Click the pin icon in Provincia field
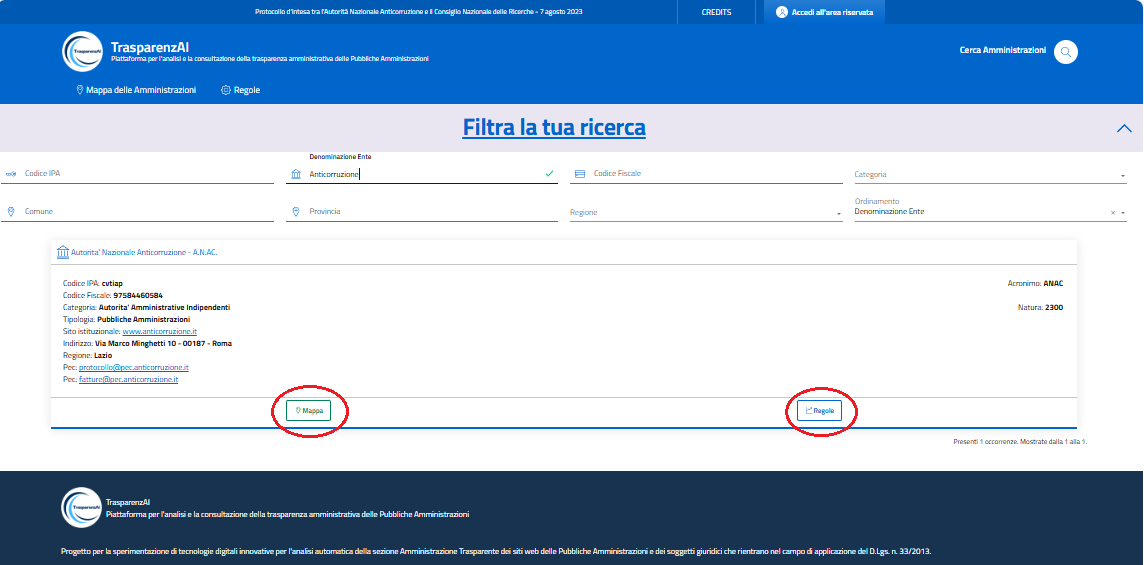This screenshot has width=1144, height=565. [x=295, y=212]
